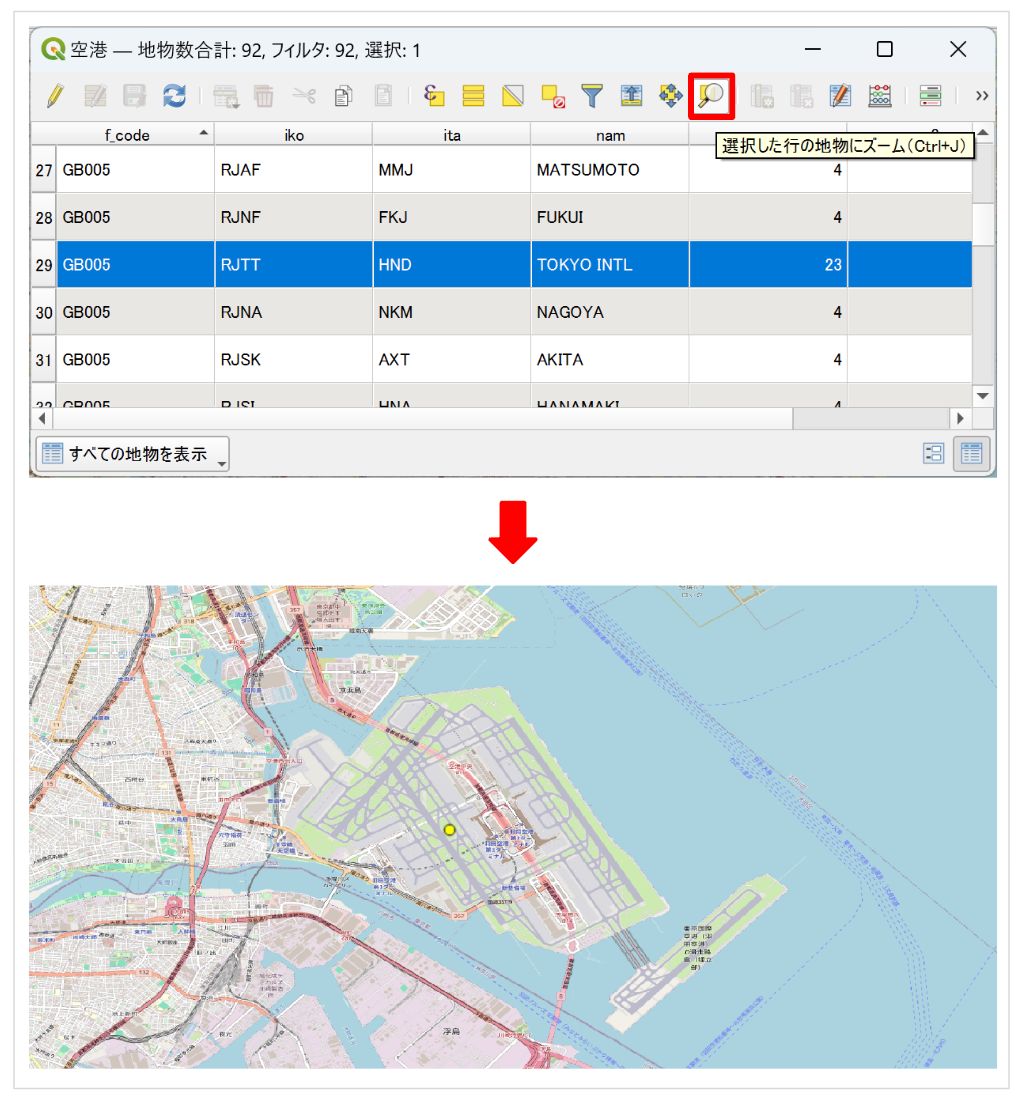The width and height of the screenshot is (1024, 1102).
Task: Switch to table view button
Action: 971,454
